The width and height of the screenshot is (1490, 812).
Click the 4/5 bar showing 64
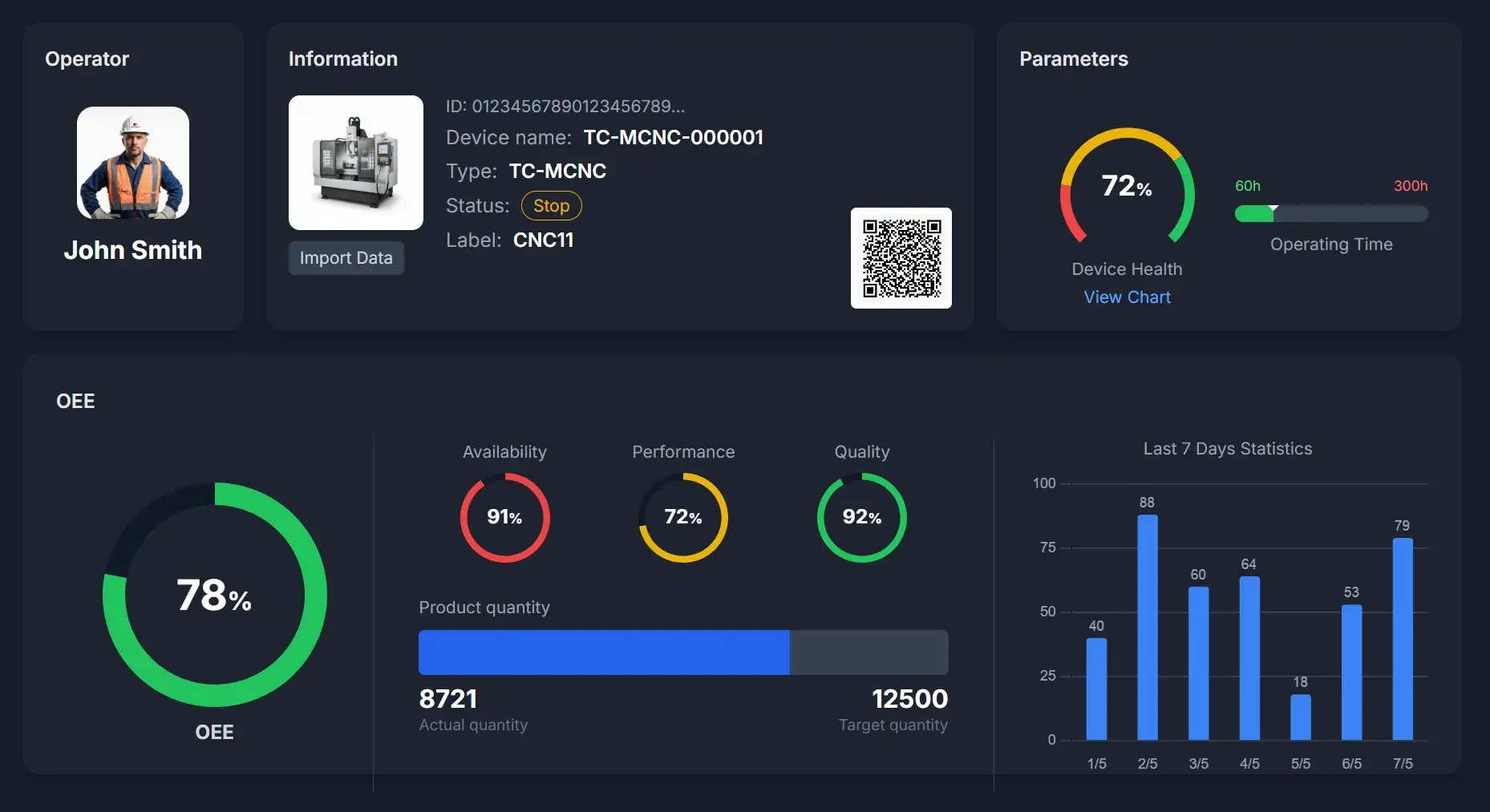coord(1249,658)
